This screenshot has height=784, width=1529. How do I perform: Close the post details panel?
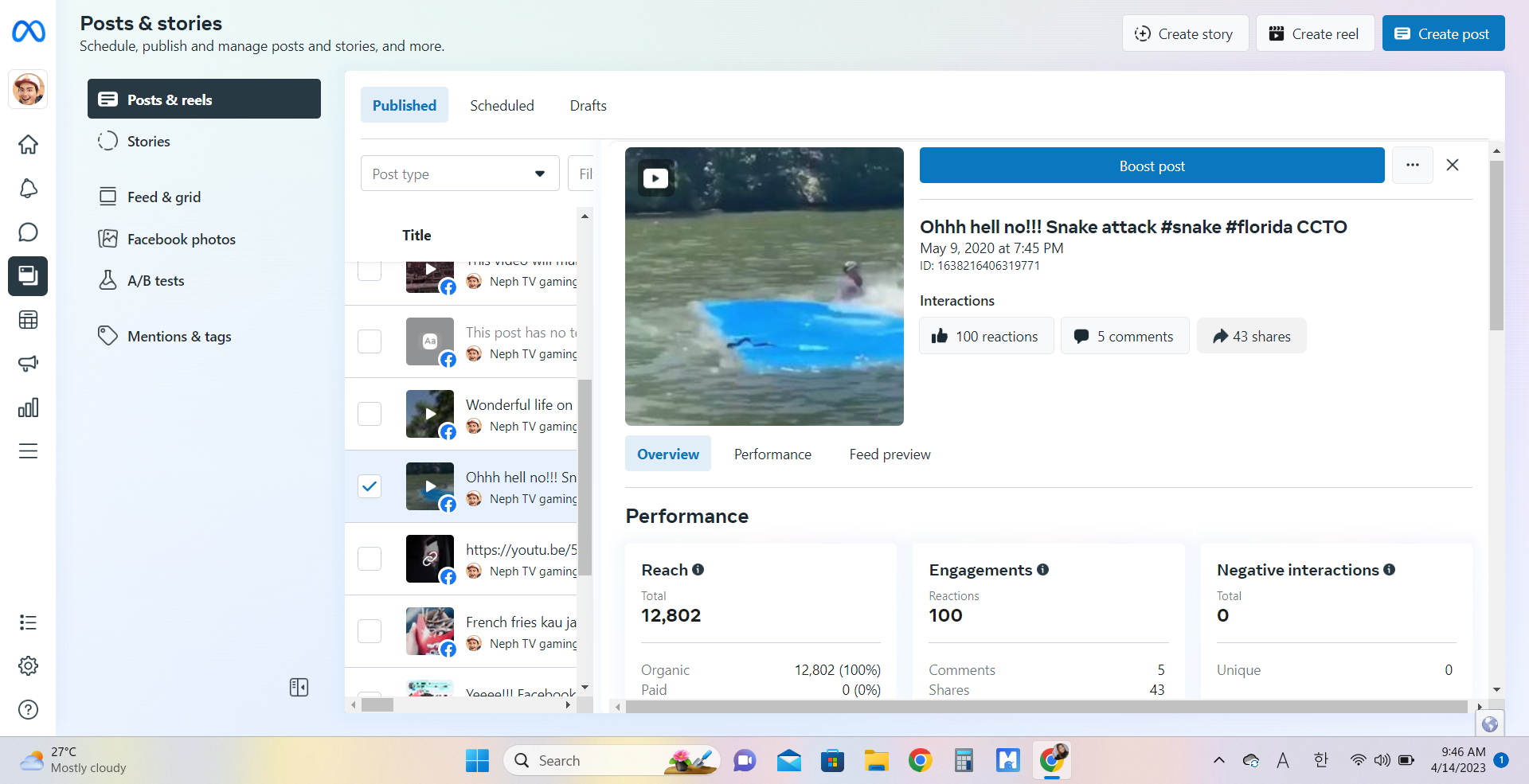1453,165
